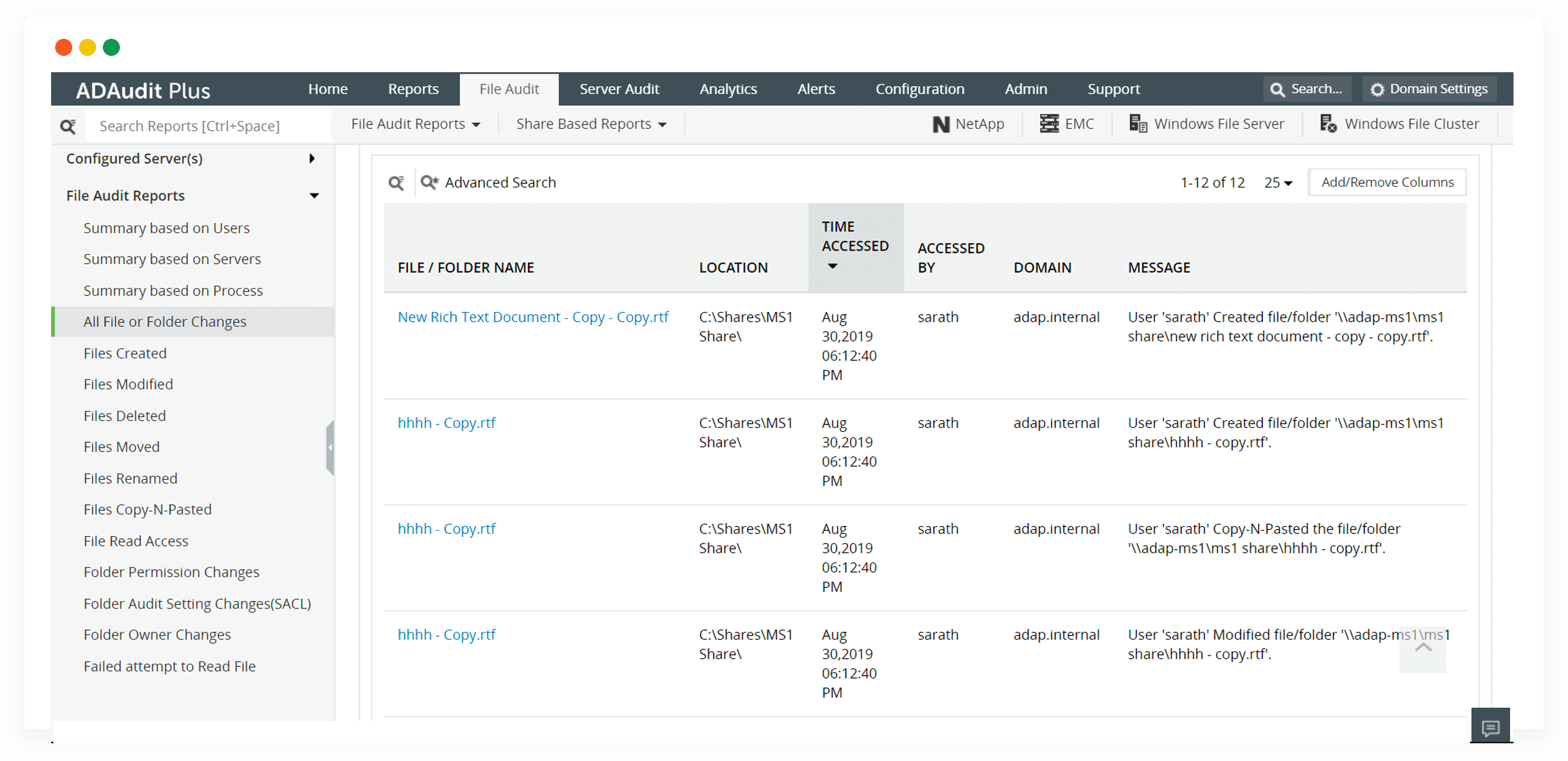
Task: Collapse the left sidebar handle
Action: (330, 448)
